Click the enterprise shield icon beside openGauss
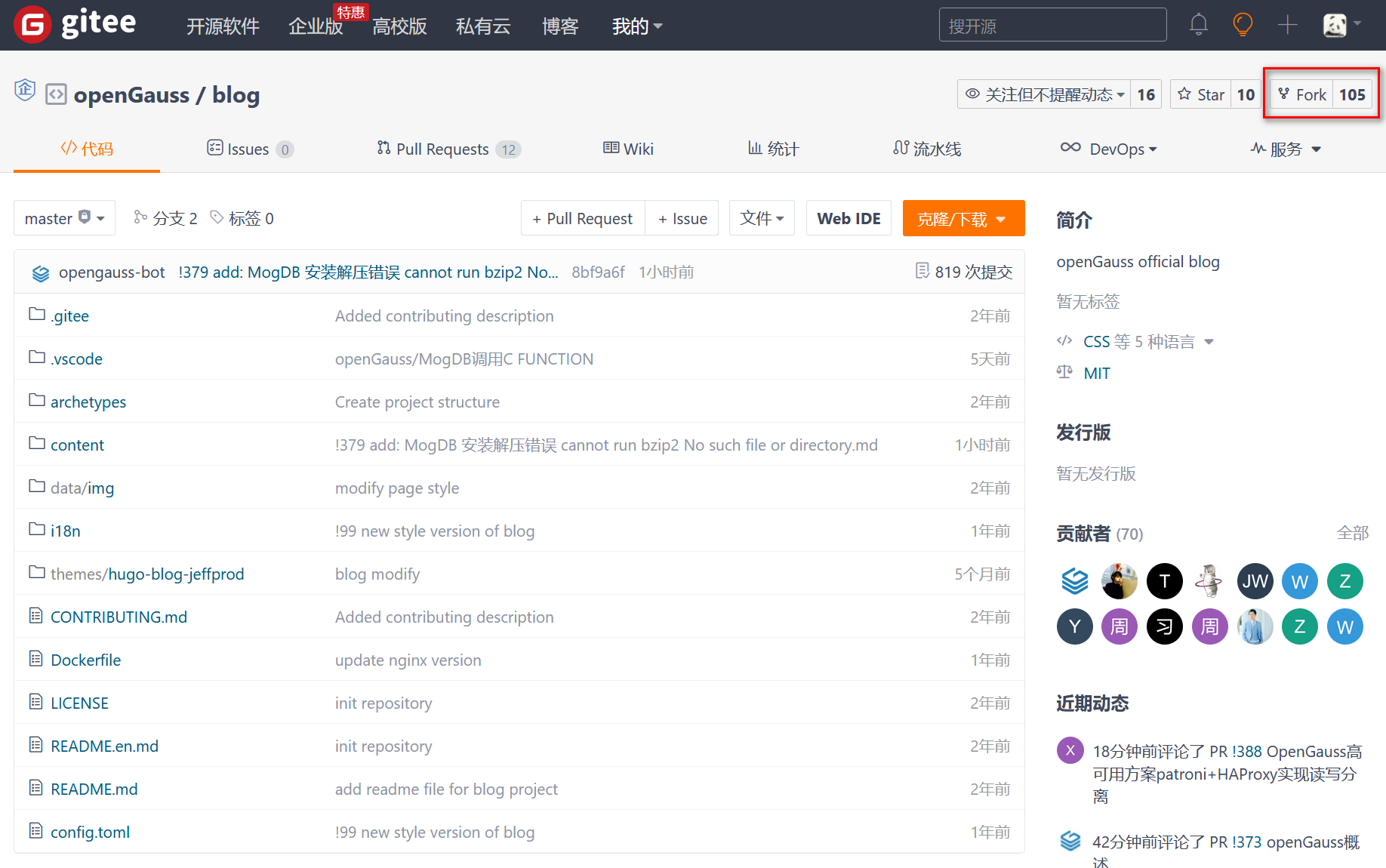The height and width of the screenshot is (868, 1386). click(25, 90)
